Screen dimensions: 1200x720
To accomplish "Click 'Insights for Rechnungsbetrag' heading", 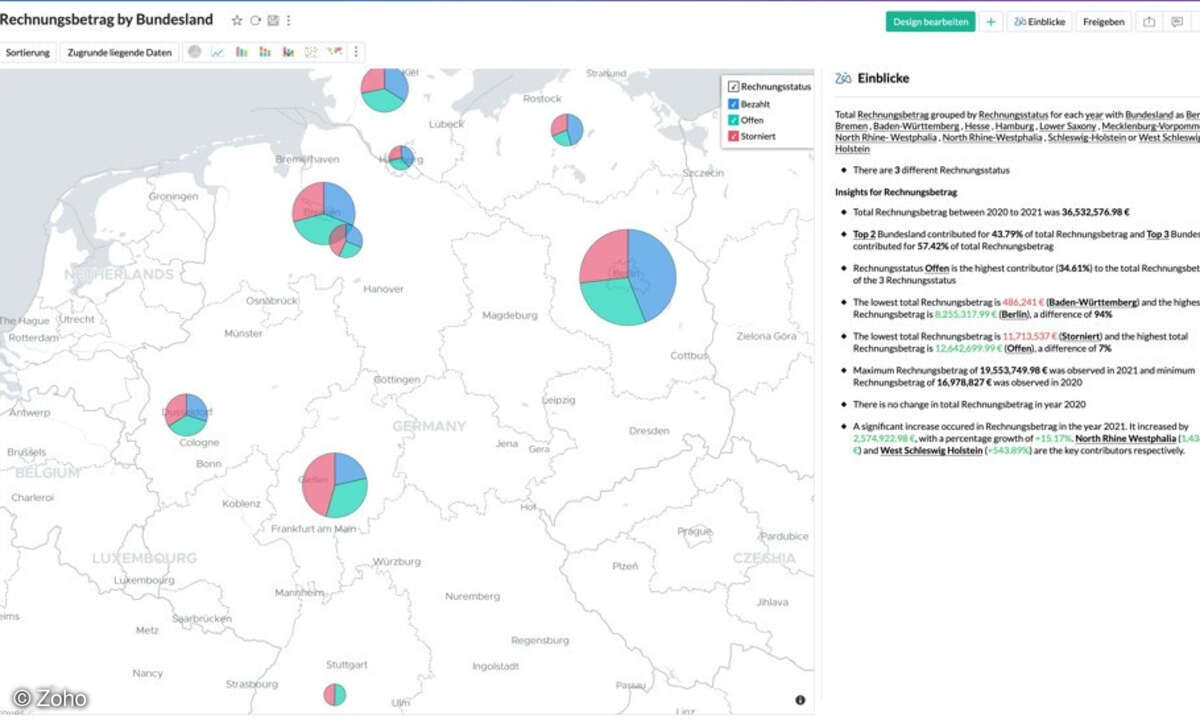I will point(896,191).
